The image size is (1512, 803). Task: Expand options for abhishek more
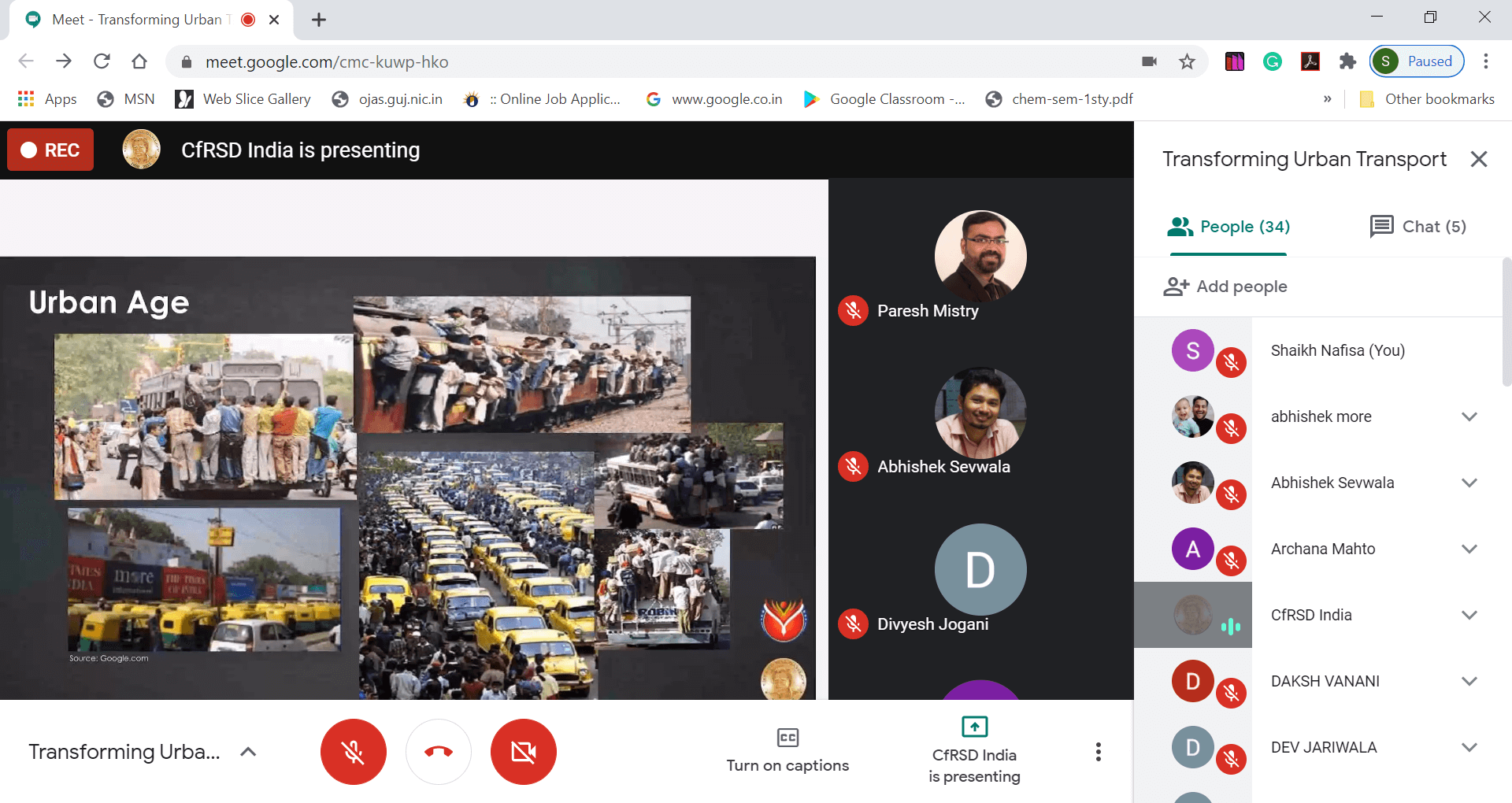click(1469, 416)
